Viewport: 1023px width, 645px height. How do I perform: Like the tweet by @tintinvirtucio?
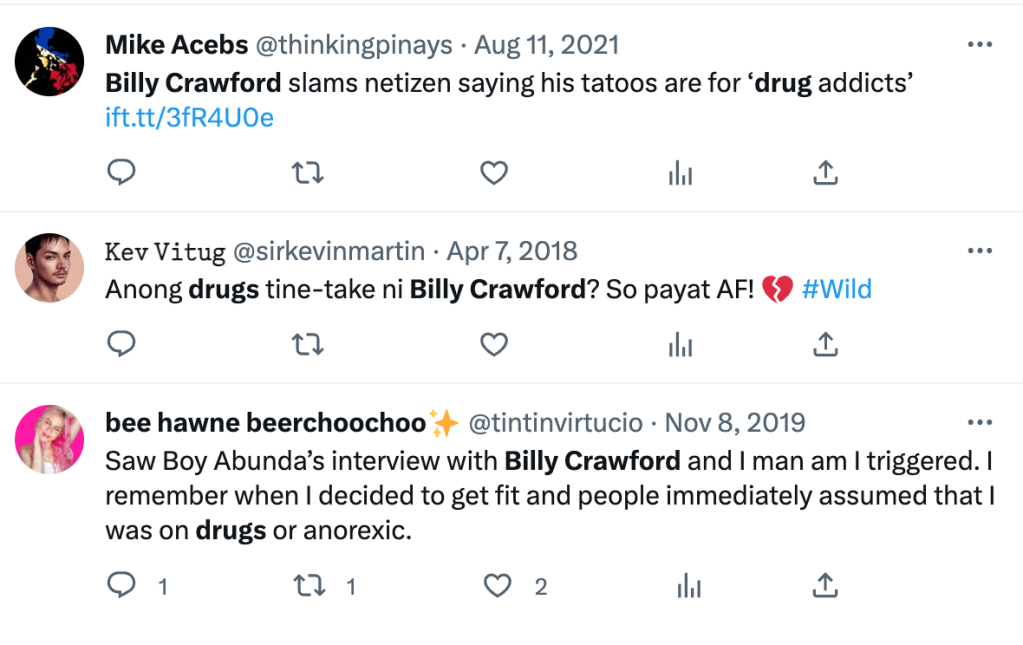pyautogui.click(x=497, y=586)
